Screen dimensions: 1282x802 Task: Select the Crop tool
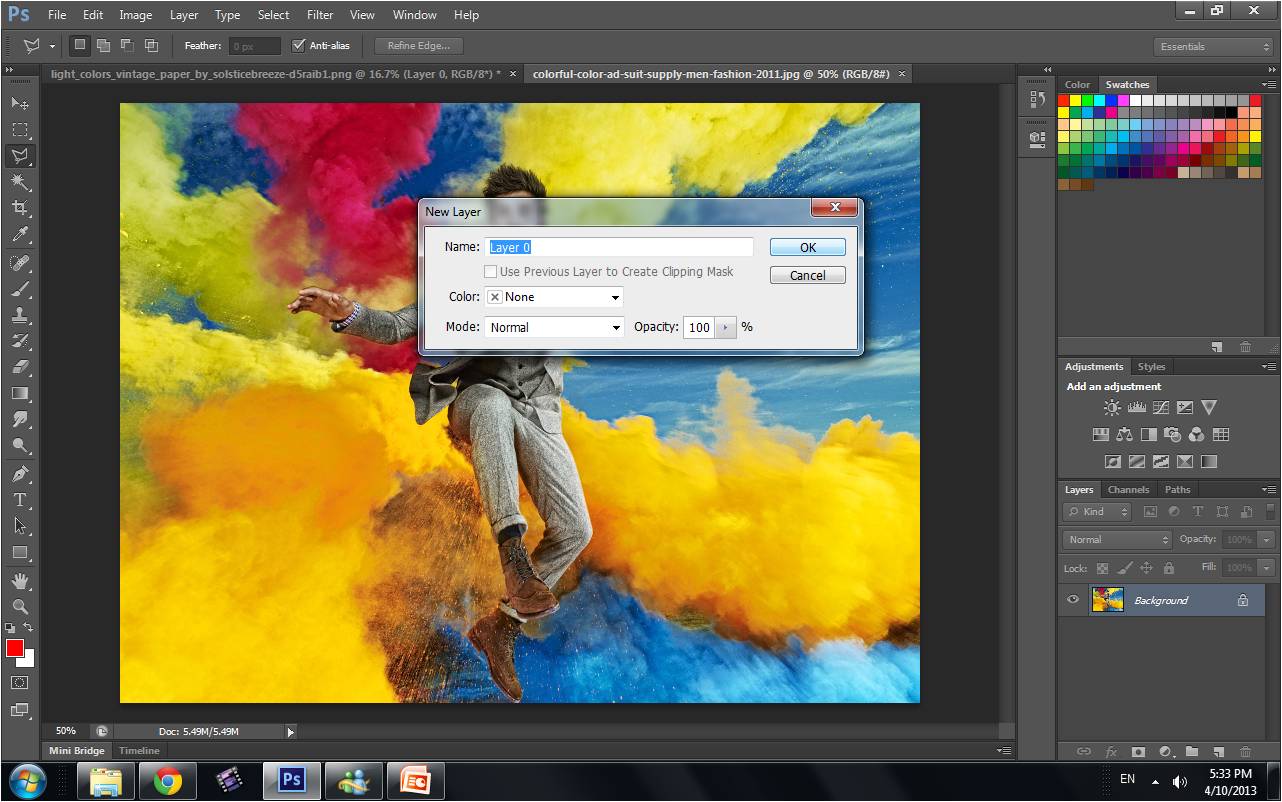20,208
